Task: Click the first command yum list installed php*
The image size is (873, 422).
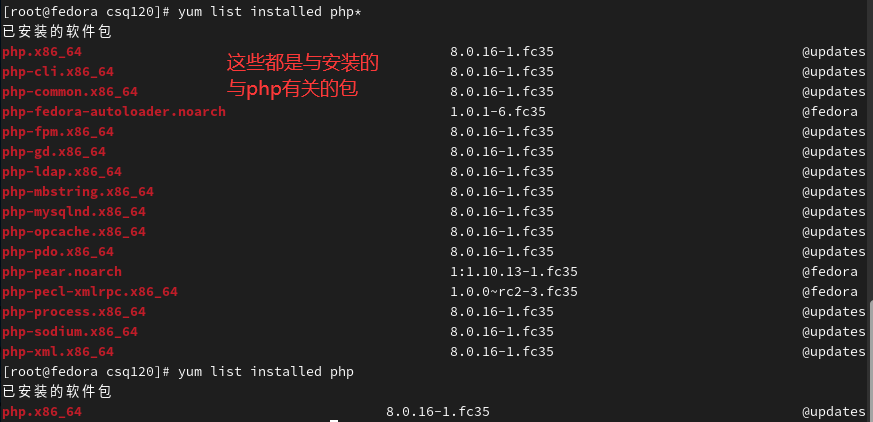Action: 269,12
